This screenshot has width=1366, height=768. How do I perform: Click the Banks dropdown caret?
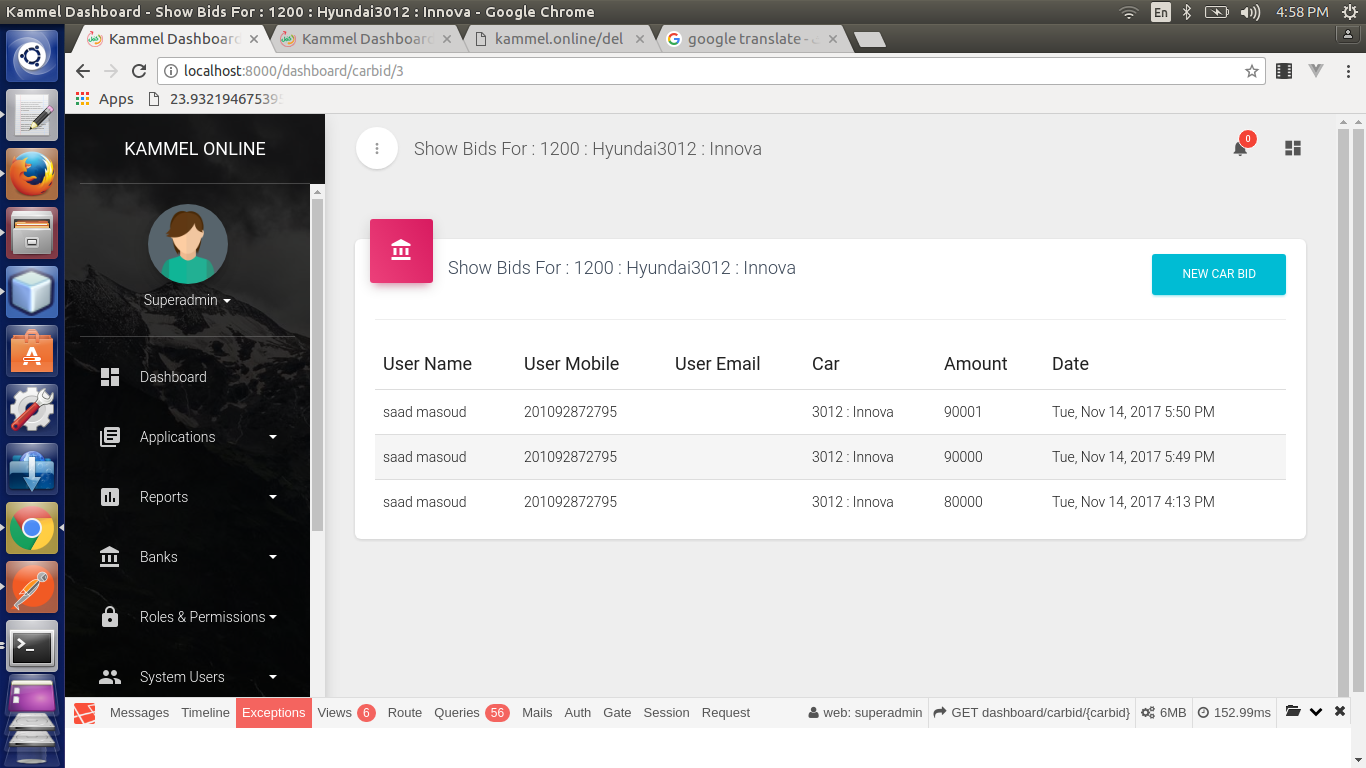click(273, 557)
